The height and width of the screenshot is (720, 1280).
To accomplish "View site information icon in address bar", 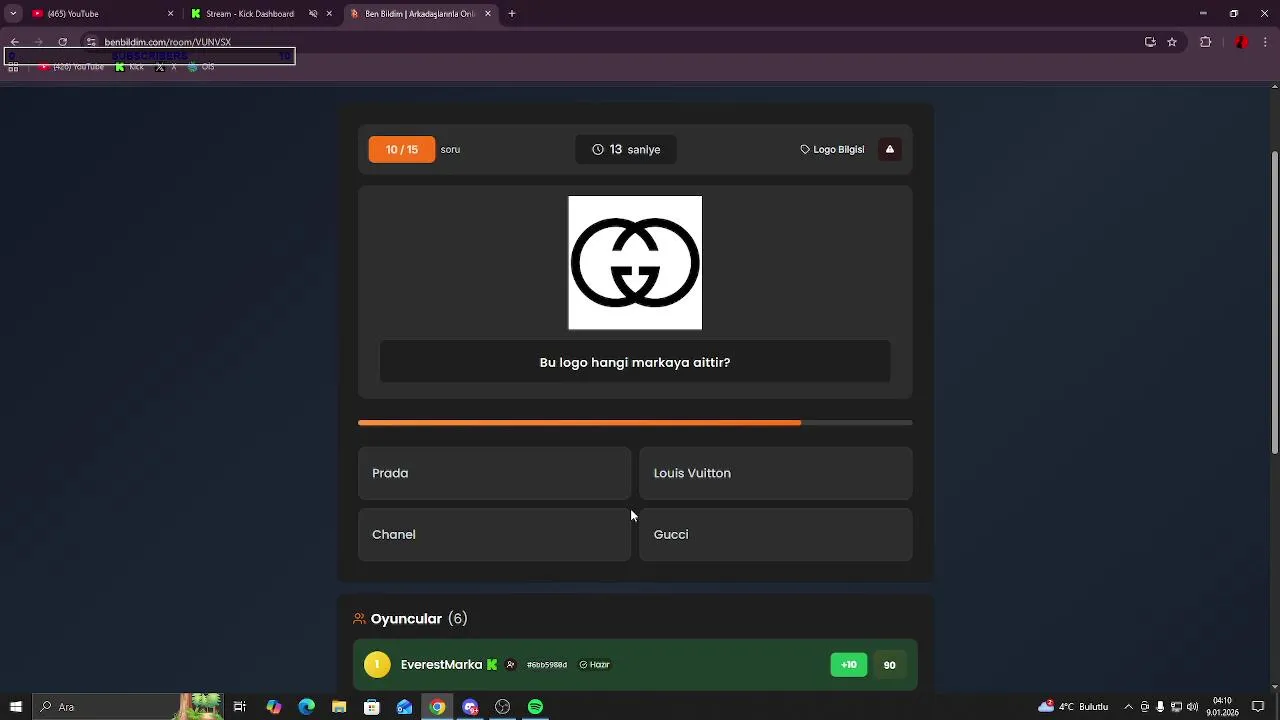I will tap(91, 42).
